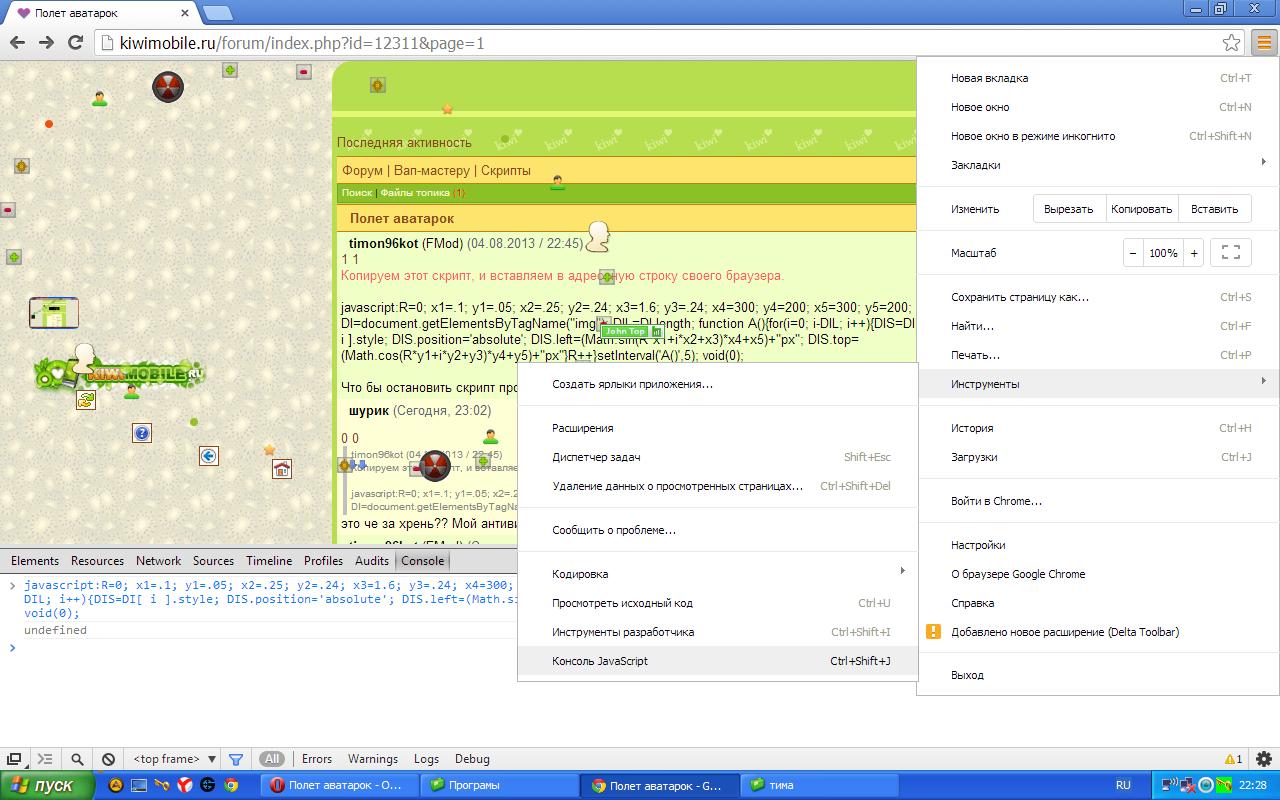This screenshot has width=1280, height=800.
Task: Click the DevTools search magnifier icon
Action: [x=77, y=759]
